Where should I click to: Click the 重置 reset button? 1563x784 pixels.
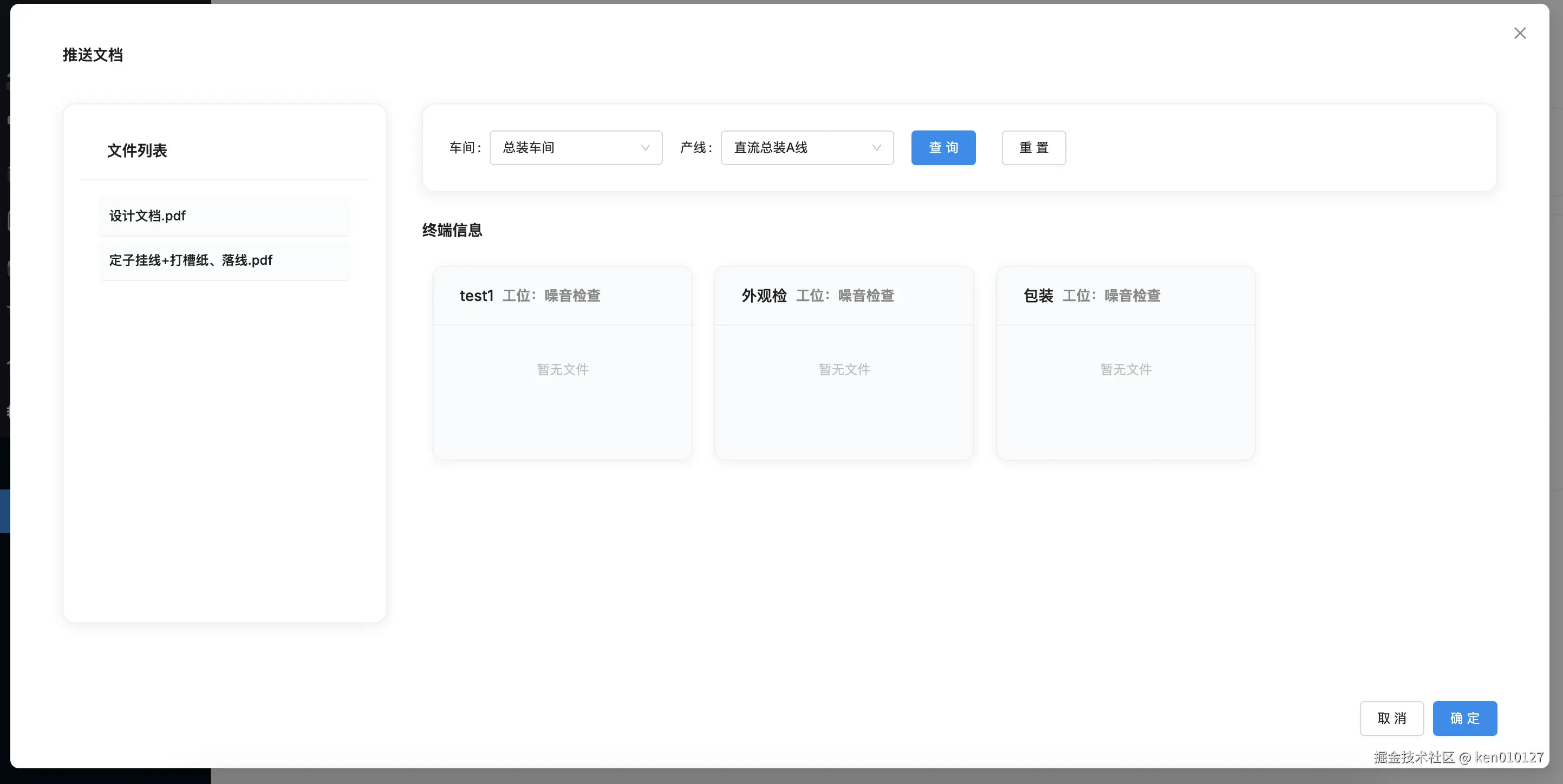[1033, 147]
